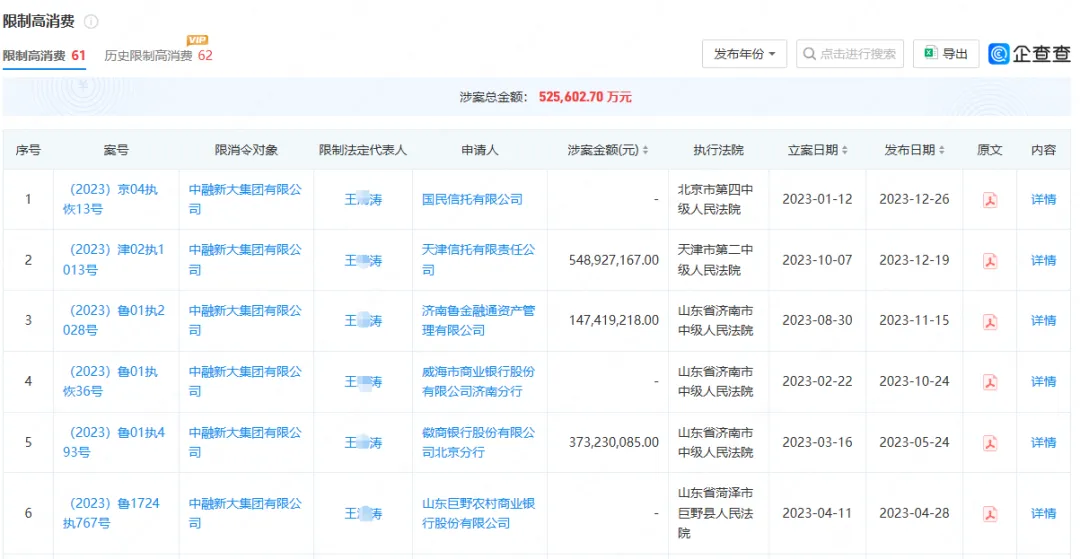
Task: View 详情 for row 6 山东巨野农村商业银行
Action: 1043,514
